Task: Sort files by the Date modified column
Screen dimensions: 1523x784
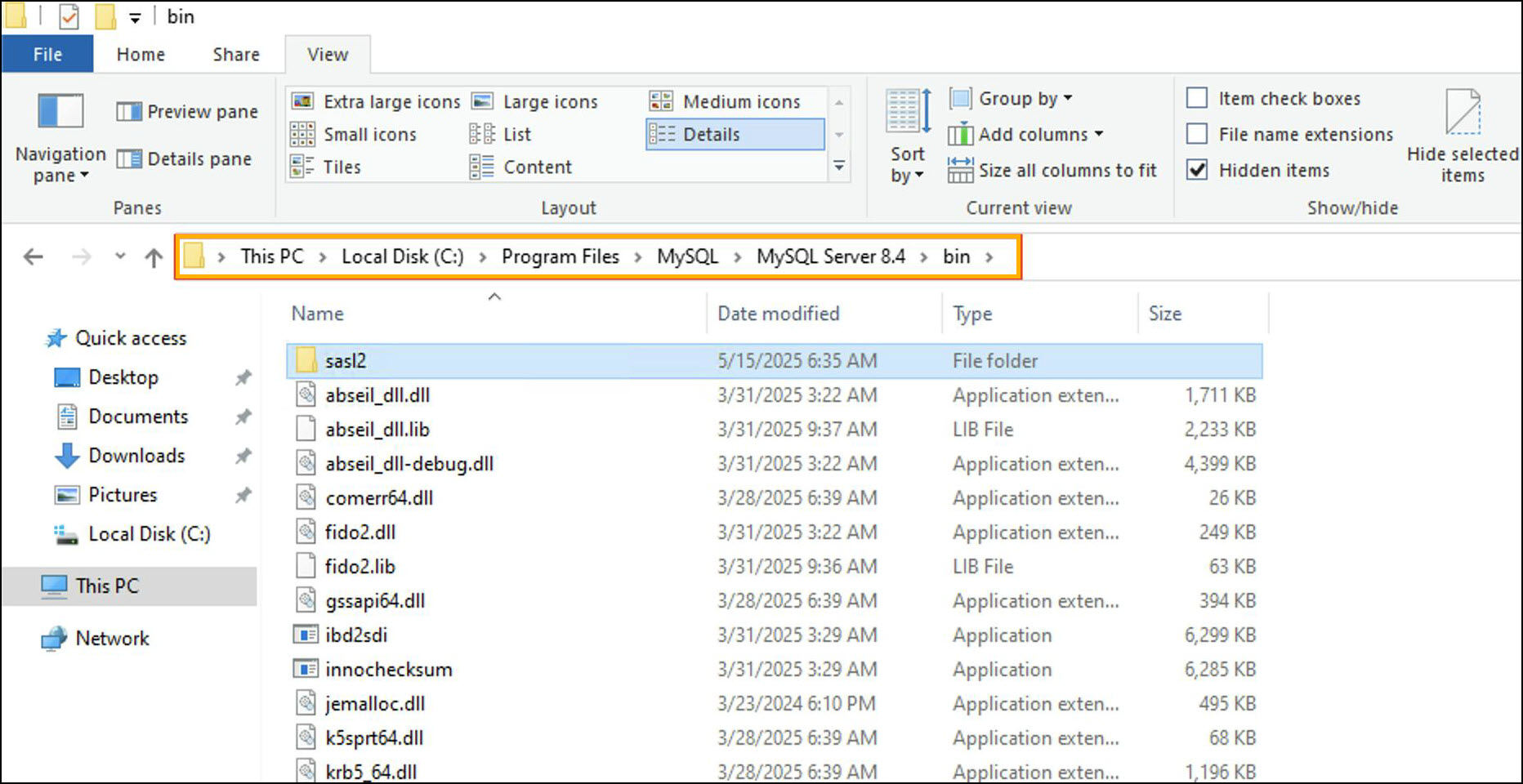Action: pyautogui.click(x=778, y=314)
